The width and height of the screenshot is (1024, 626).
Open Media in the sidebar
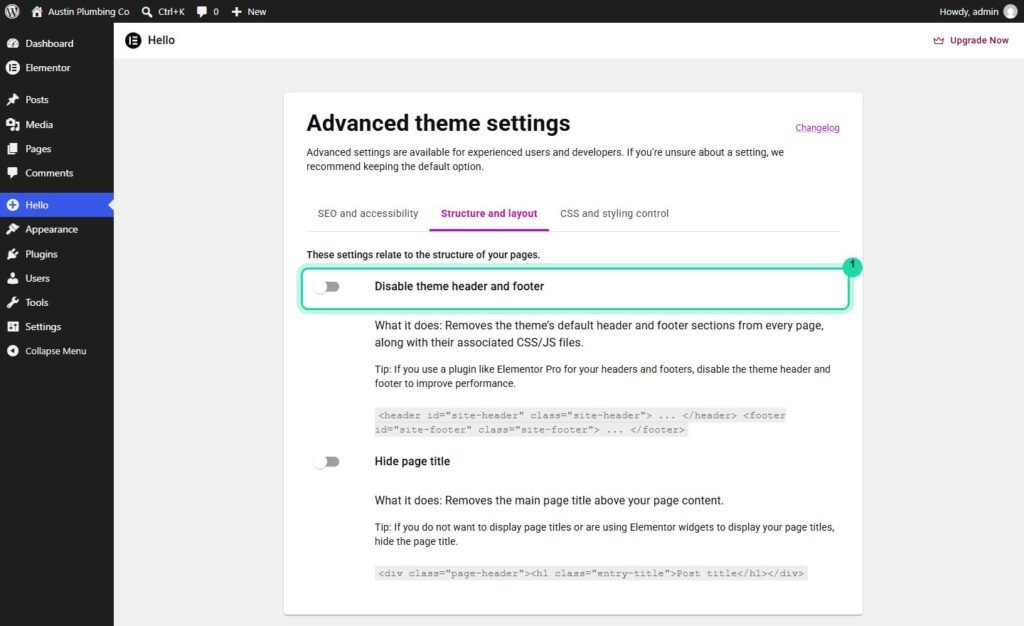point(57,124)
